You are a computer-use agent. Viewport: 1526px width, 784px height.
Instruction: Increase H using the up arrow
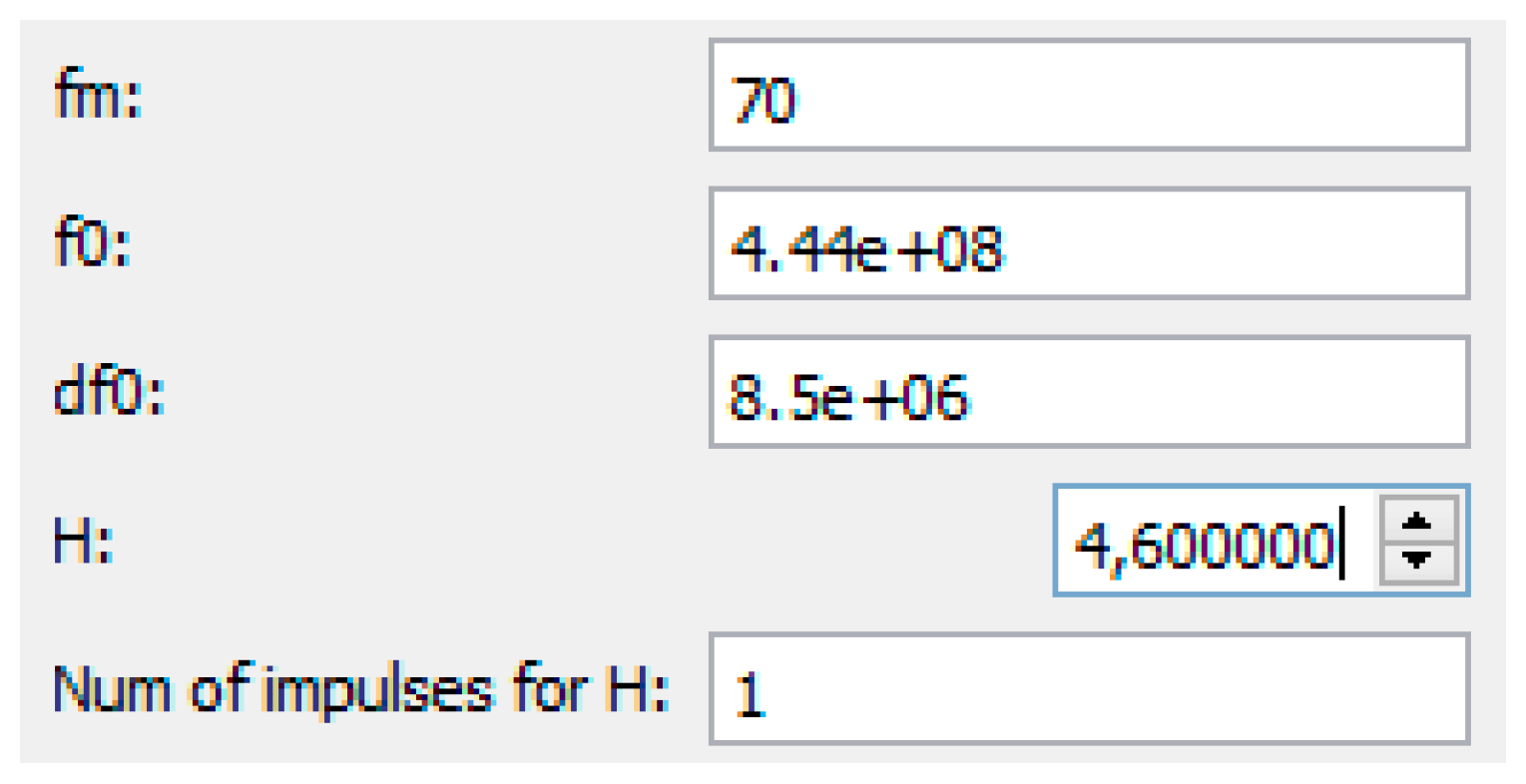click(x=1416, y=522)
